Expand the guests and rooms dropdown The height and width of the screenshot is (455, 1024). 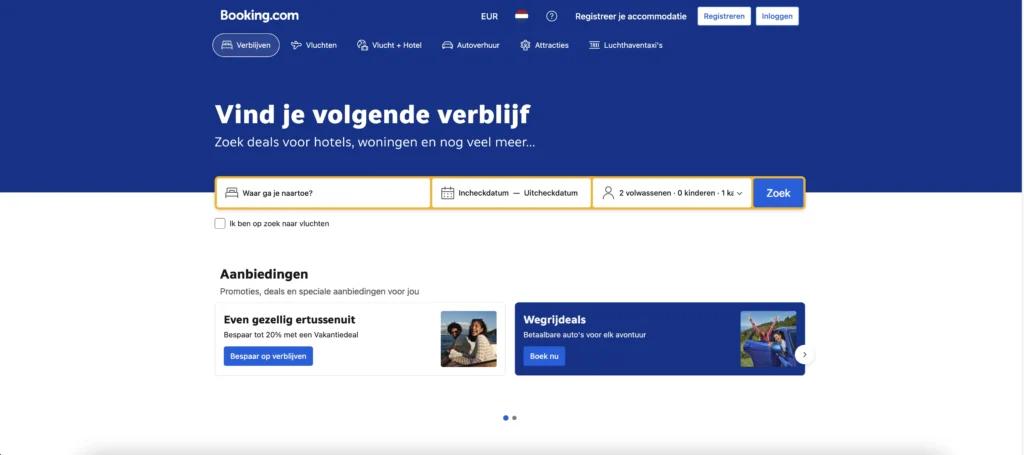672,193
